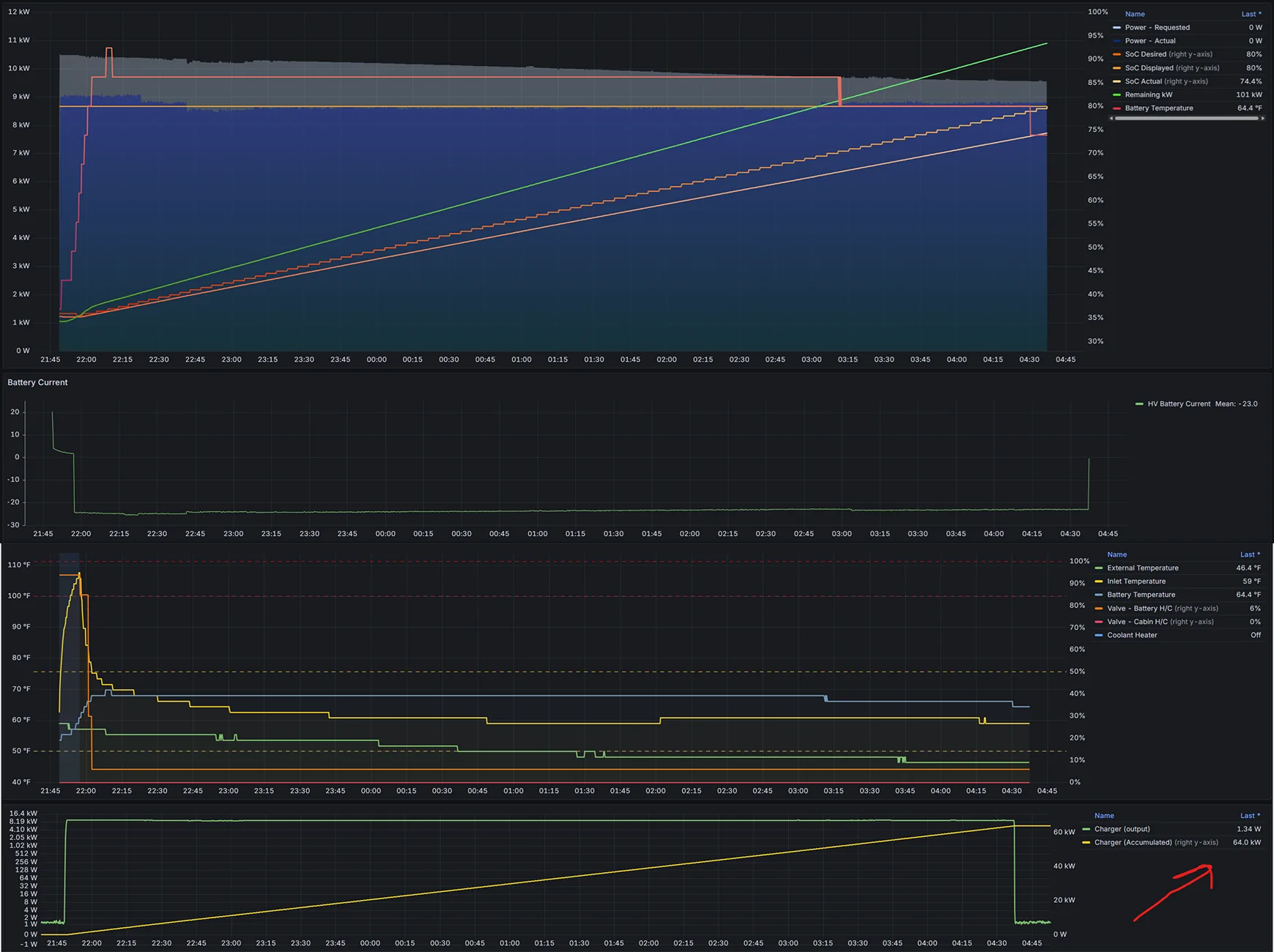Viewport: 1274px width, 952px height.
Task: Click the pink icon beside Valve - Cabin H/C
Action: click(1098, 621)
